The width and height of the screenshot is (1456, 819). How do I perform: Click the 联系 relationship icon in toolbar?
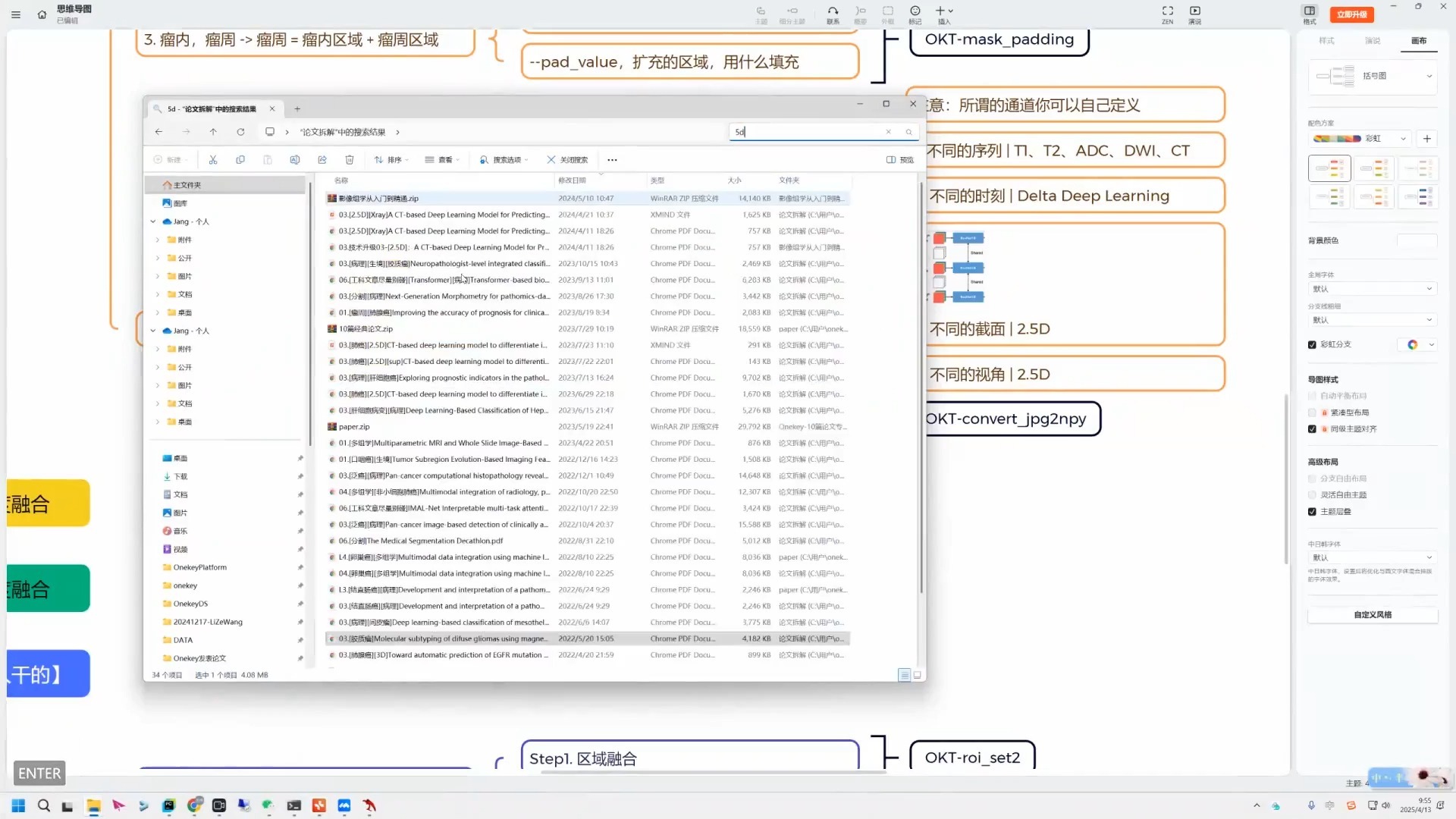(x=833, y=11)
